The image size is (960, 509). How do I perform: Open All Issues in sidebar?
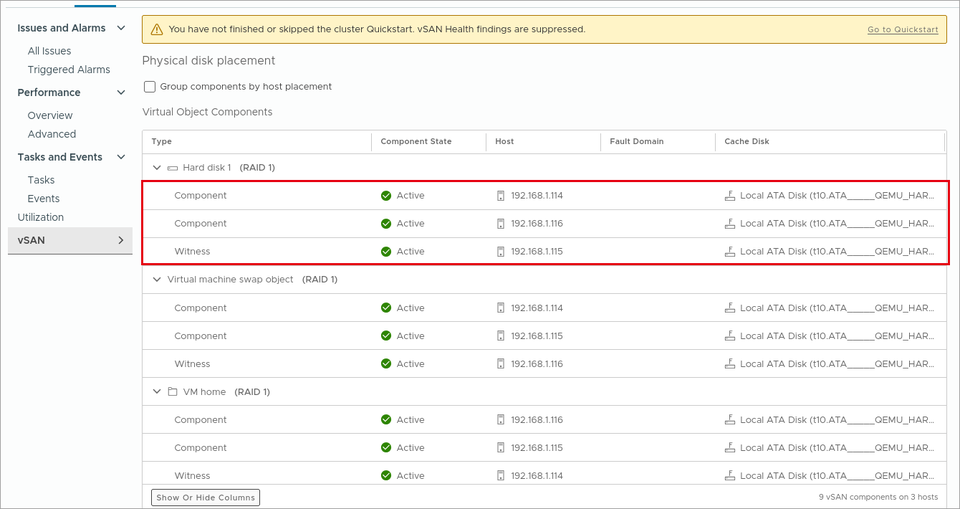[x=49, y=51]
